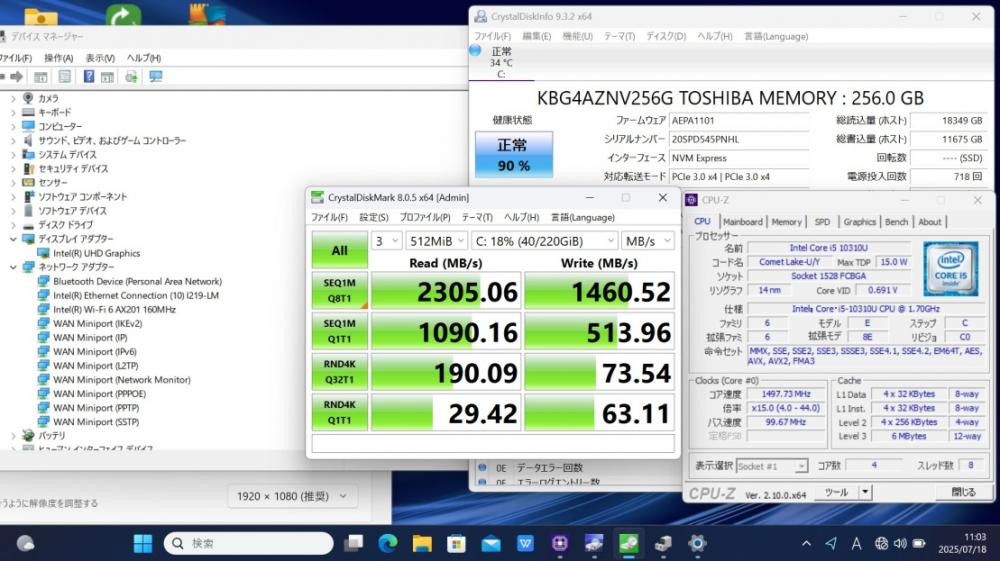Open the test count dropdown showing 3
The image size is (1000, 561).
tap(386, 241)
